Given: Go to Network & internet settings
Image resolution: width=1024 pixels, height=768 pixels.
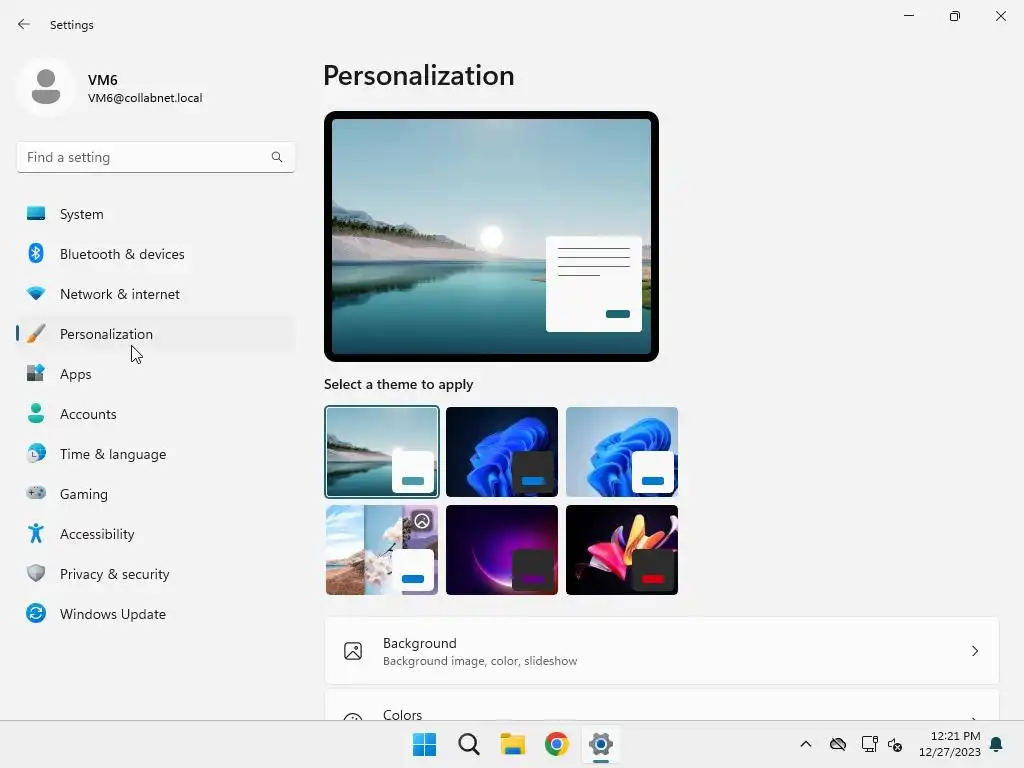Looking at the screenshot, I should [156, 294].
